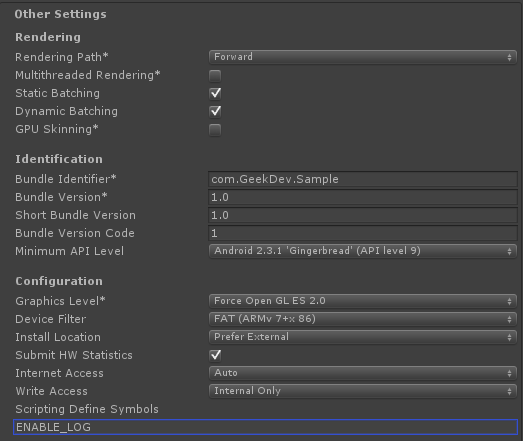This screenshot has height=441, width=523.
Task: Click the Identification heading
Action: (x=59, y=159)
